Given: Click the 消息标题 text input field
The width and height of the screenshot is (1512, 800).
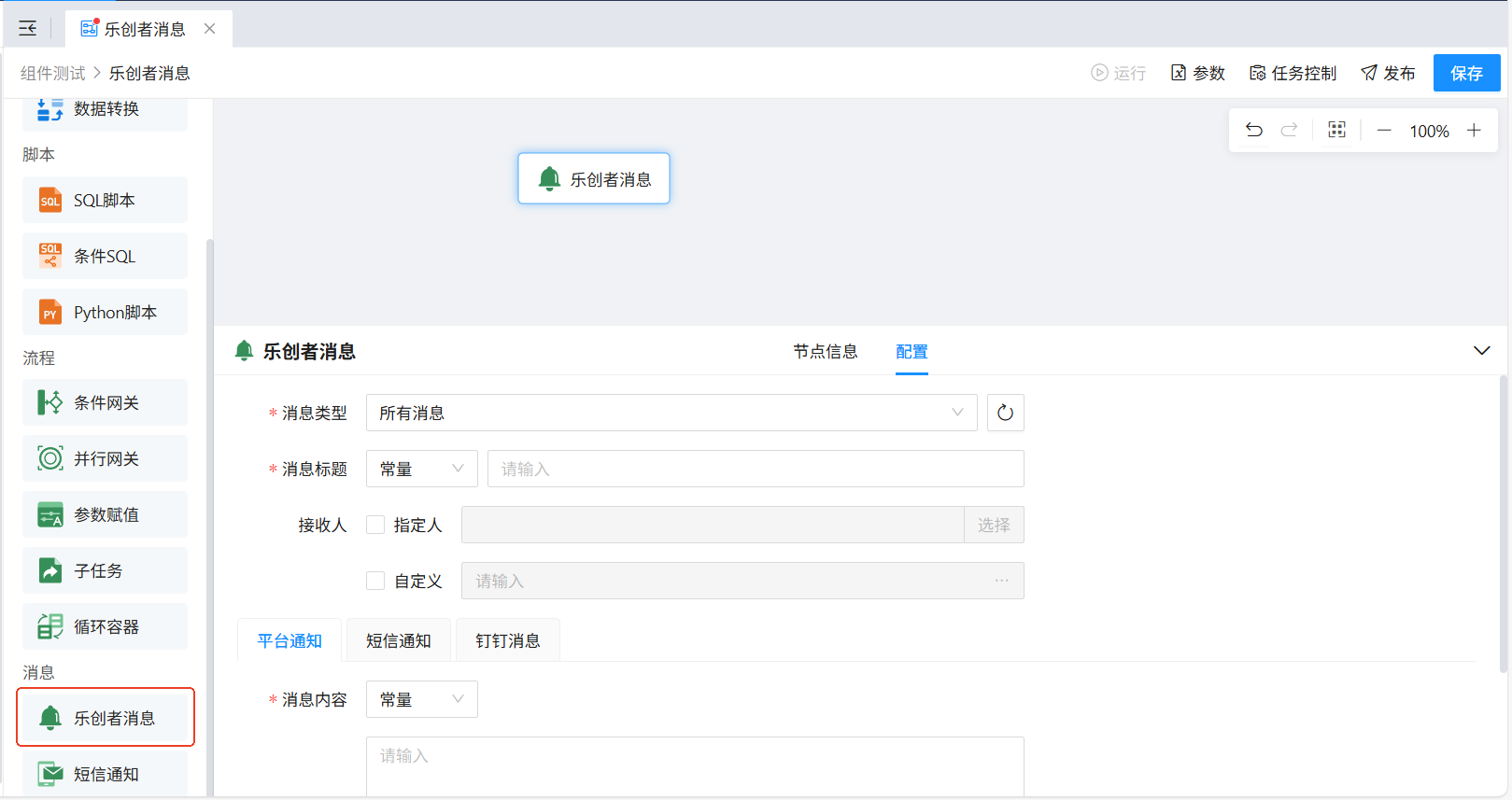Looking at the screenshot, I should coord(755,469).
